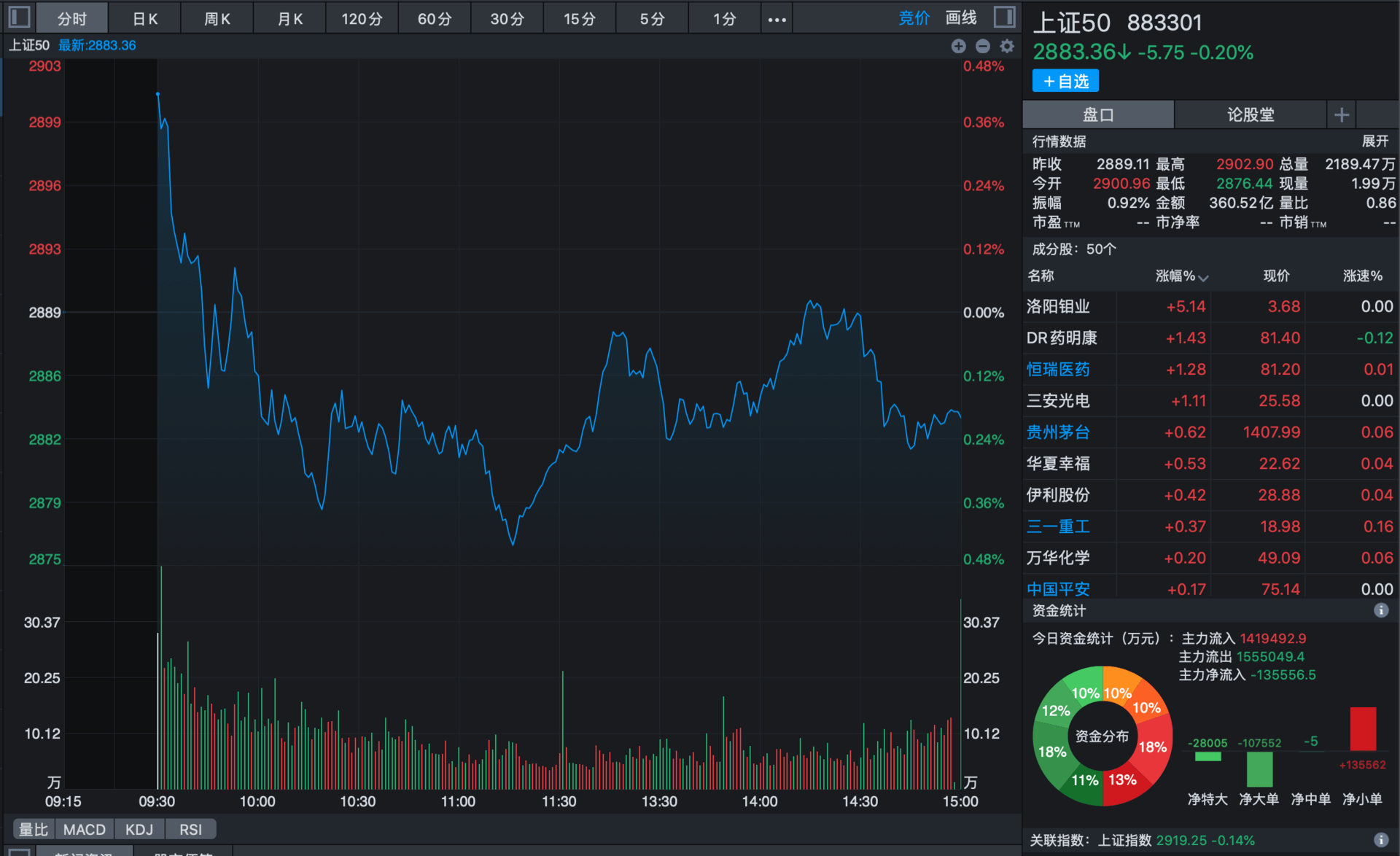Open more timeframes ellipsis menu
The image size is (1400, 856).
tap(777, 19)
